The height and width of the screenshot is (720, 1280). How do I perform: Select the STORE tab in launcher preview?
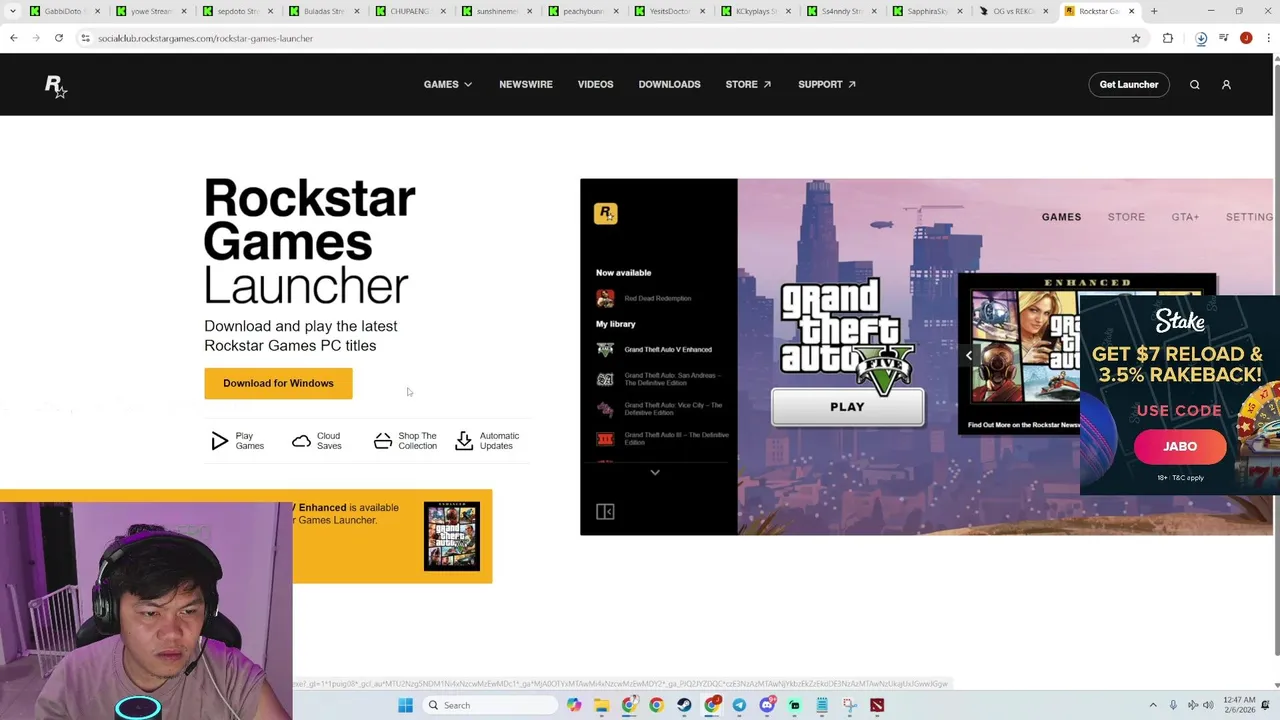coord(1126,217)
